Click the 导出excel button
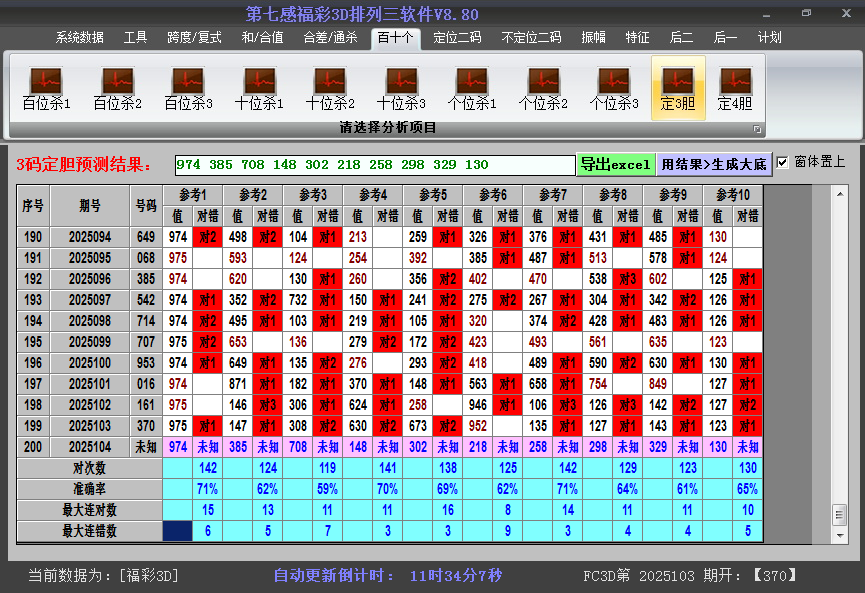This screenshot has height=593, width=865. tap(616, 164)
